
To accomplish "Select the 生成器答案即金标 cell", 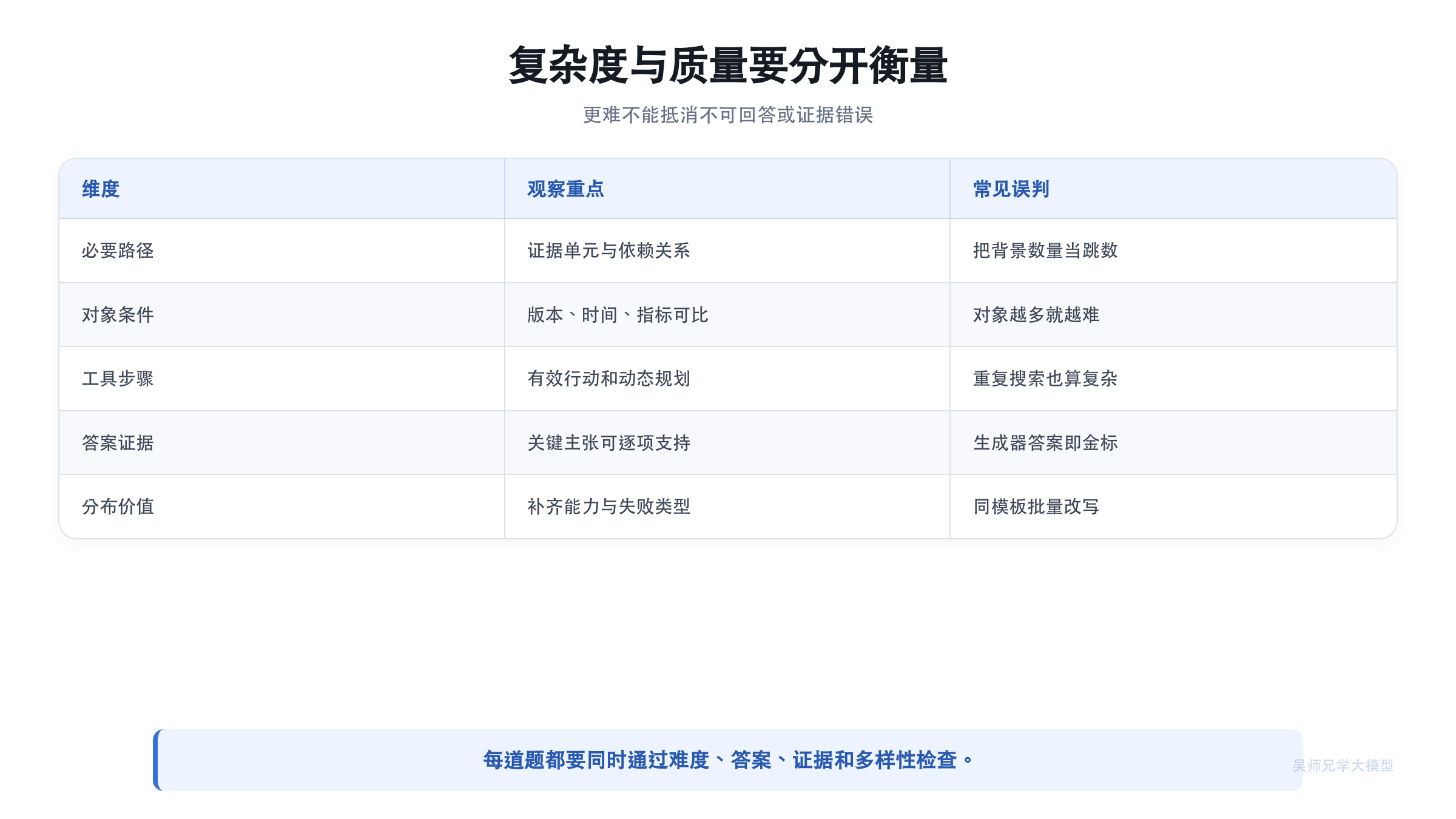I will coord(1173,443).
